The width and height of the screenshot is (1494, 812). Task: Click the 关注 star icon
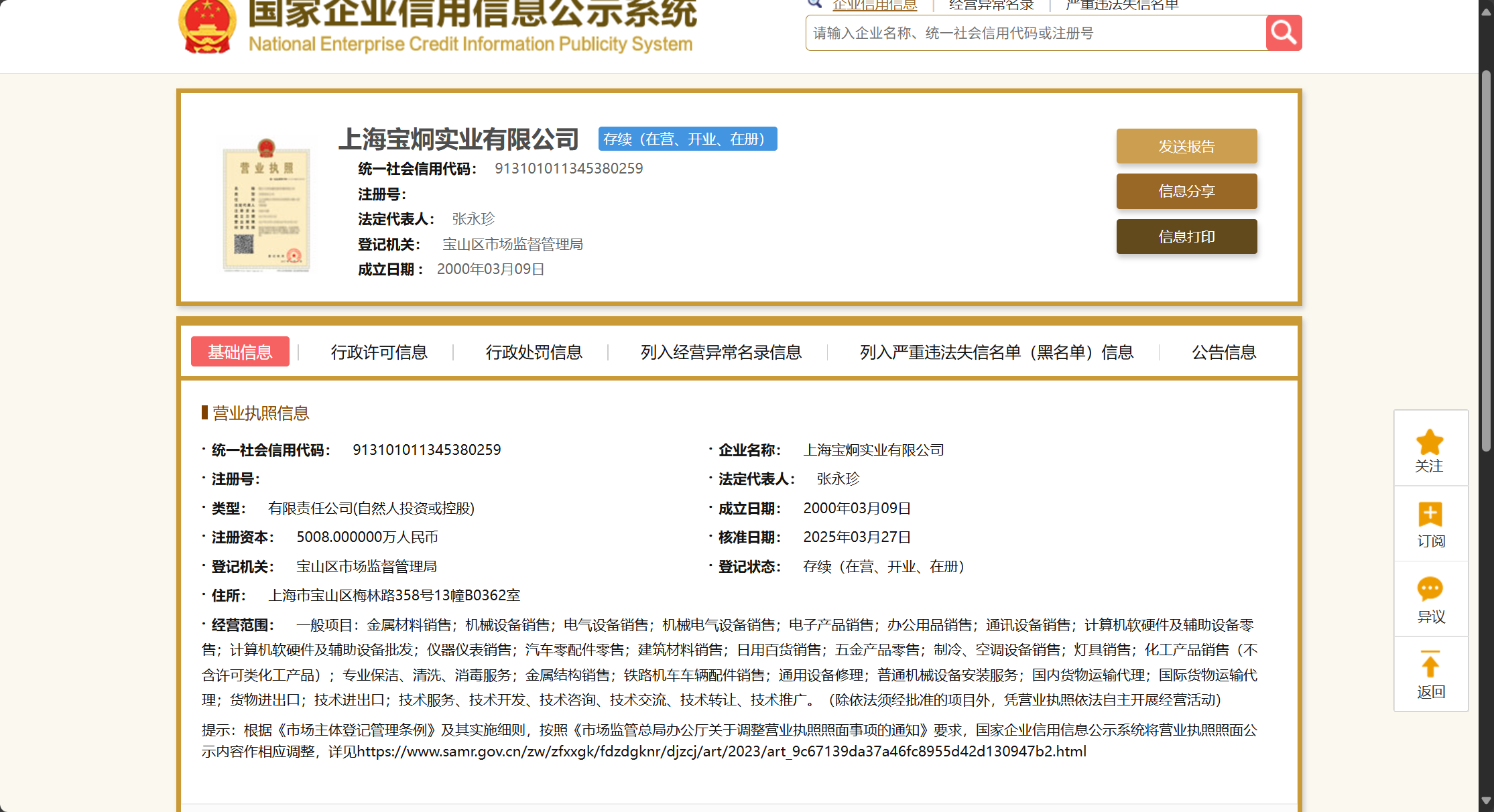[x=1430, y=443]
